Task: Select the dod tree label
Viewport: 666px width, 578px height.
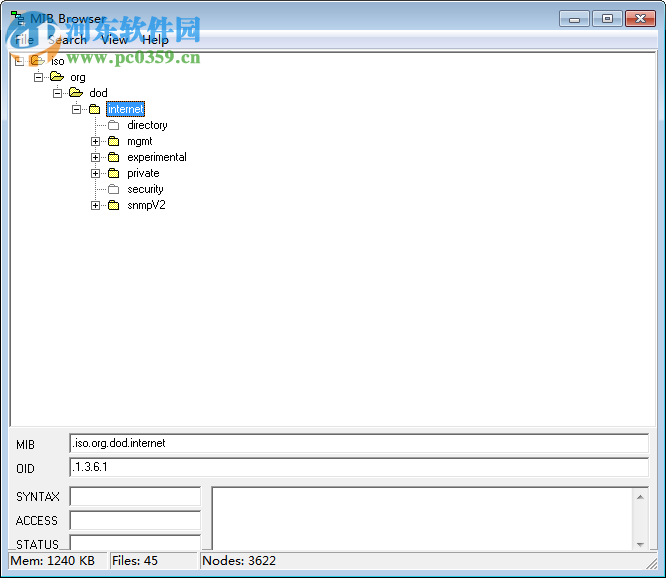Action: point(98,93)
